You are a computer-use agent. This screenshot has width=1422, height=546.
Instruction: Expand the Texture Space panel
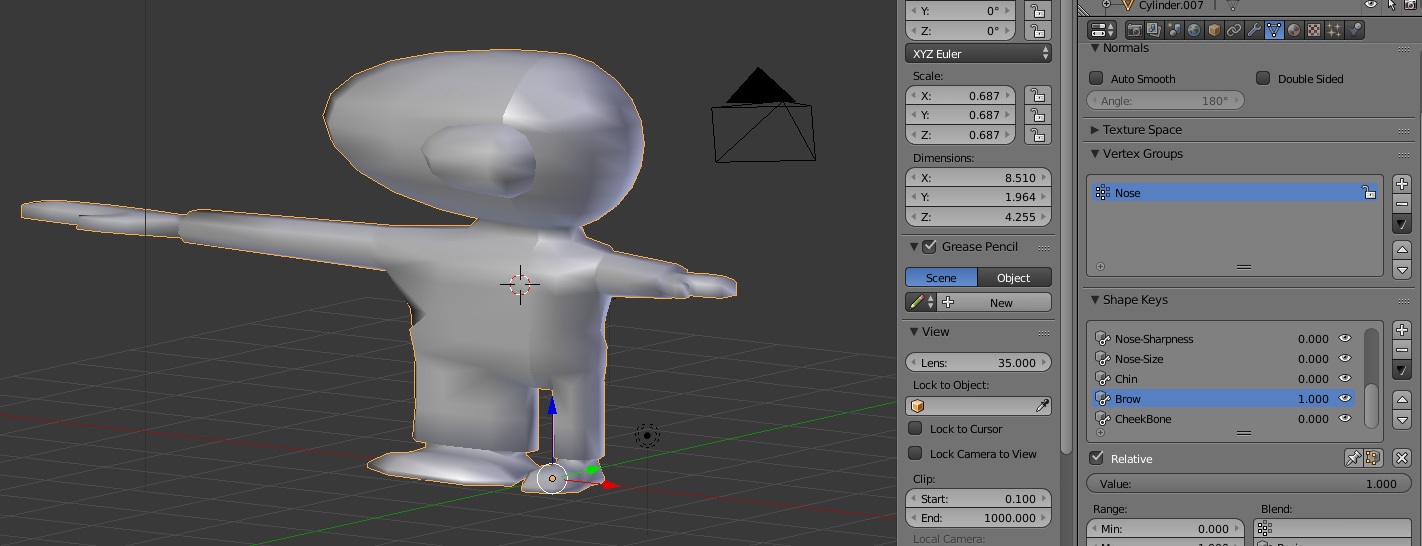(1095, 130)
